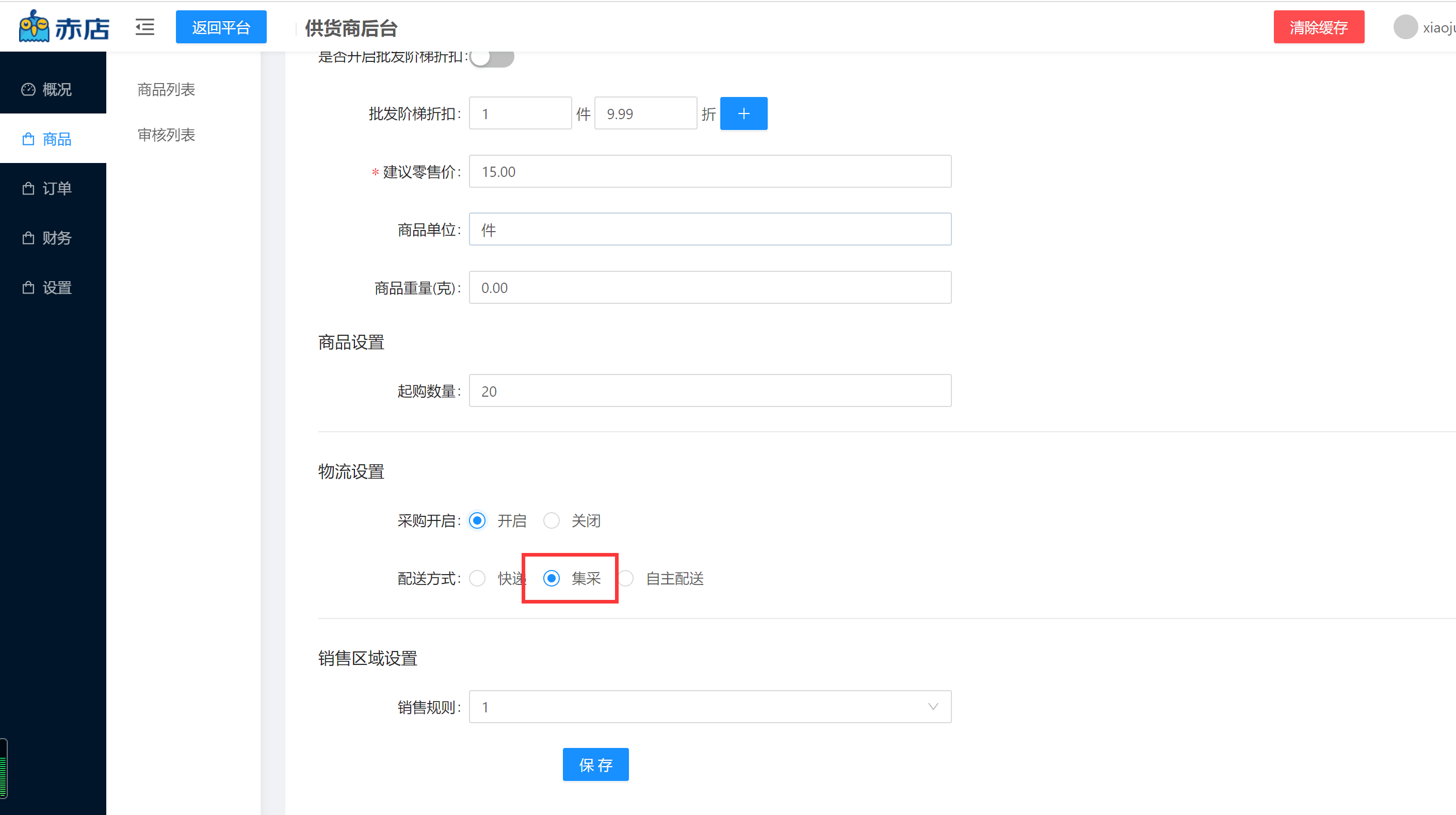Click the 批发阶梯折扣 quantity field

520,113
